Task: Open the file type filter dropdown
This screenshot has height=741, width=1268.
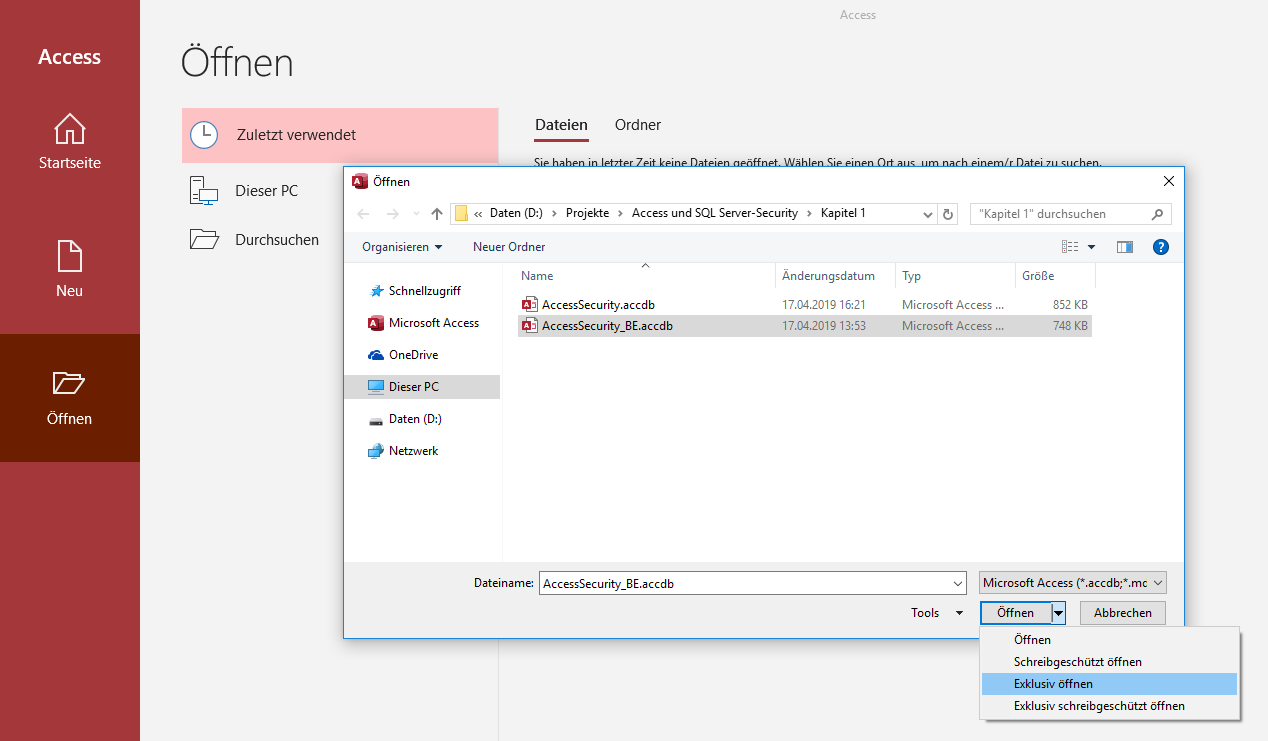Action: coord(1072,583)
